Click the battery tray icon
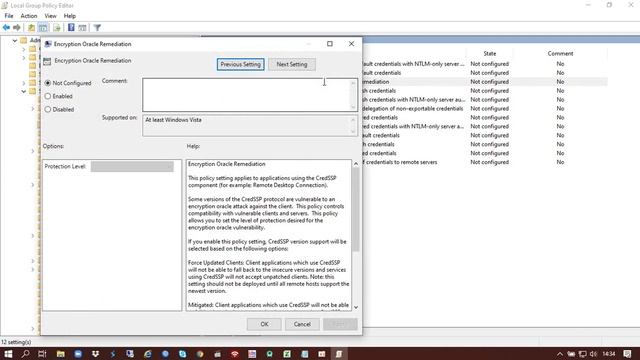Image resolution: width=640 pixels, height=360 pixels. 571,354
